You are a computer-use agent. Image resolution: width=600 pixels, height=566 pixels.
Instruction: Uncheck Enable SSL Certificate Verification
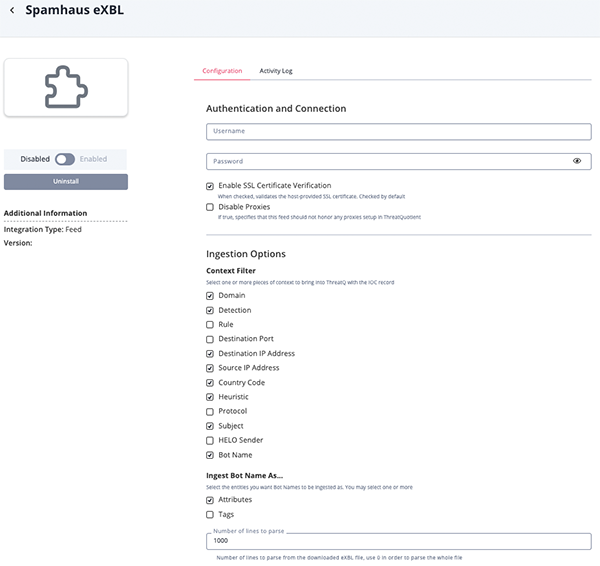tap(210, 186)
